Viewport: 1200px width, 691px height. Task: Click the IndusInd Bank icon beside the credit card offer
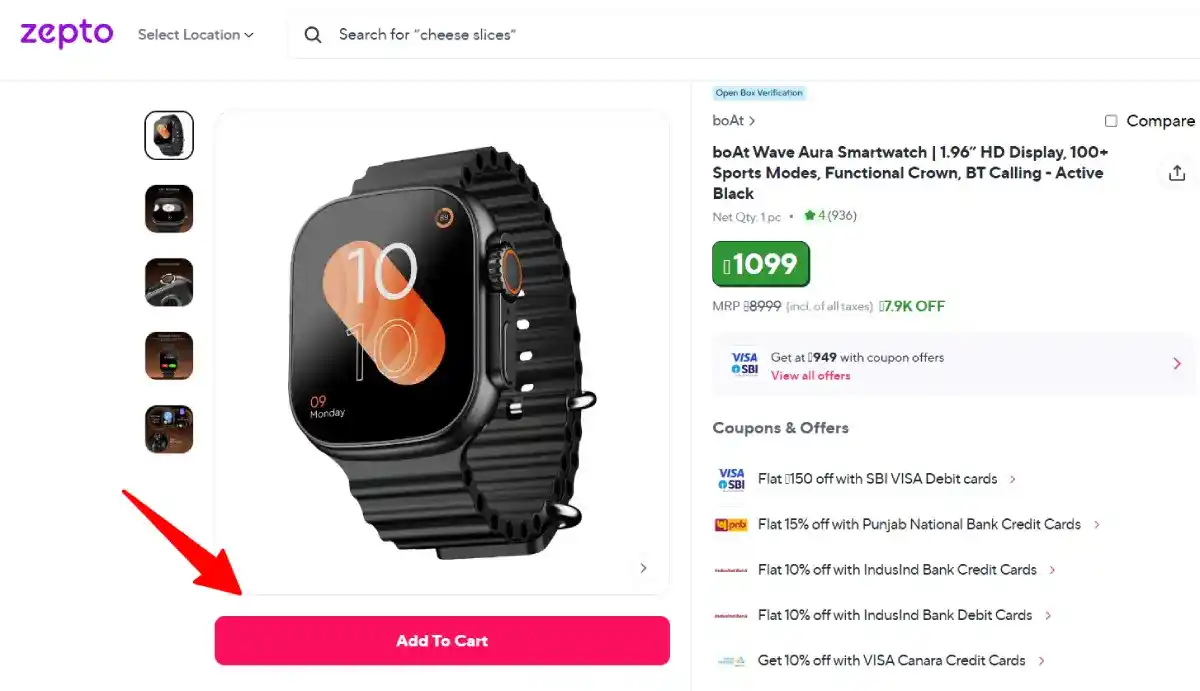pyautogui.click(x=731, y=569)
